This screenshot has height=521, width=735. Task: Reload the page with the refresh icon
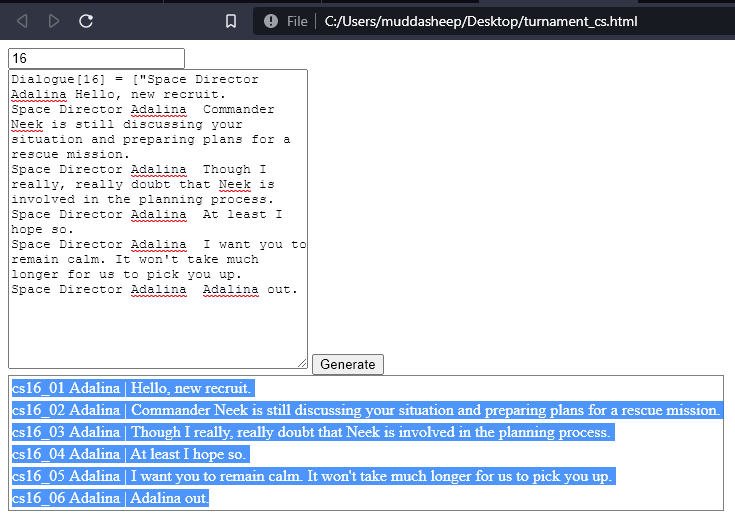pos(86,21)
